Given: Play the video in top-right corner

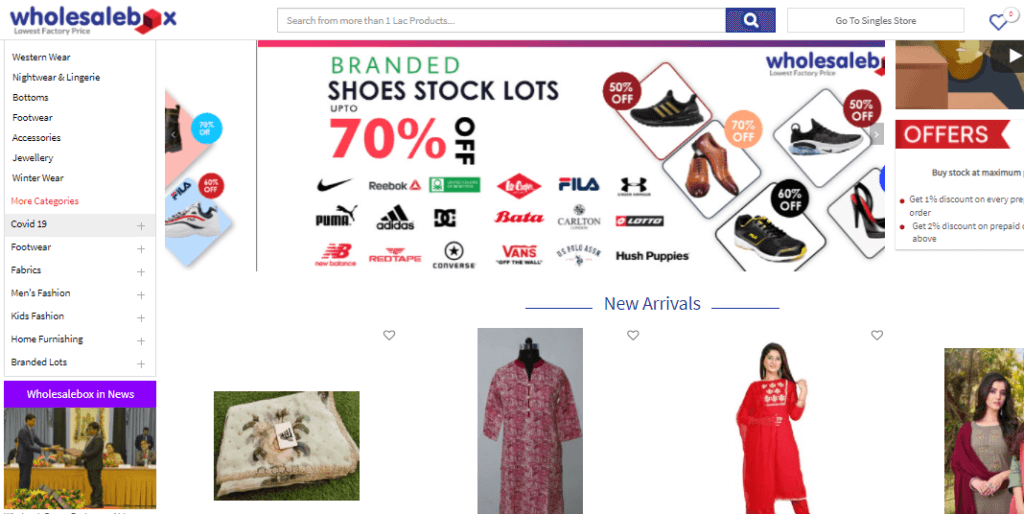Looking at the screenshot, I should 1014,56.
